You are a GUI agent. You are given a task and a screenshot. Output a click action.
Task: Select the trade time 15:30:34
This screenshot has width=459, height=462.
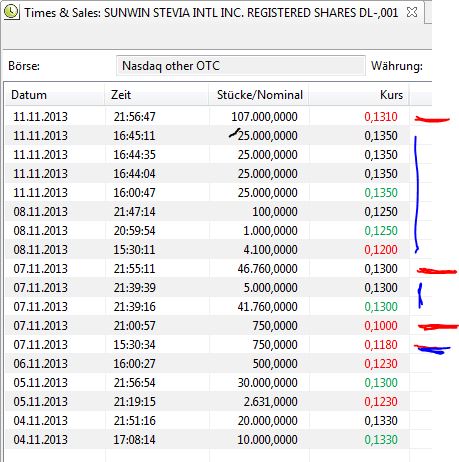point(134,345)
